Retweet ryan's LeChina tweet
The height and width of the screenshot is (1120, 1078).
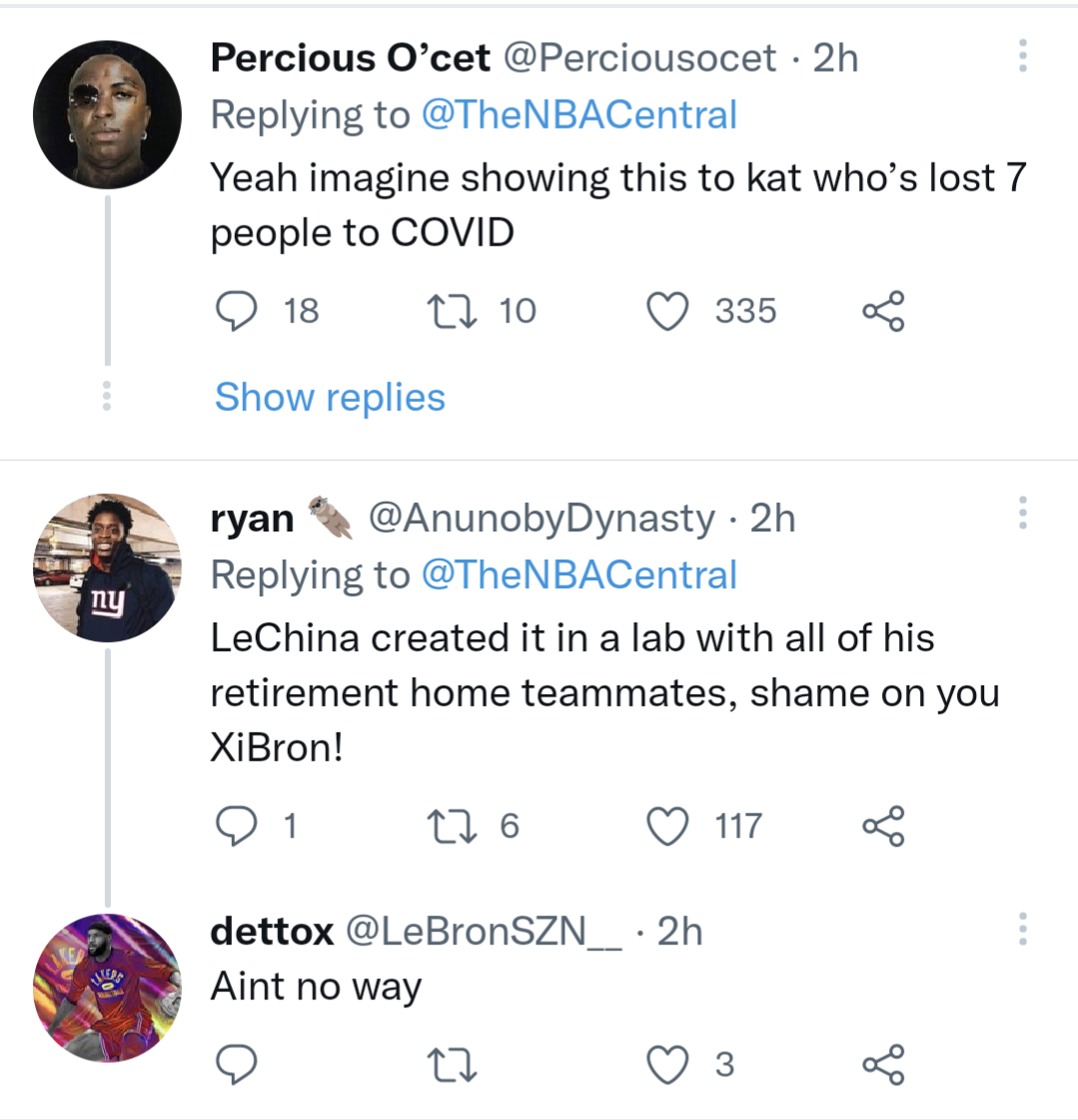452,826
